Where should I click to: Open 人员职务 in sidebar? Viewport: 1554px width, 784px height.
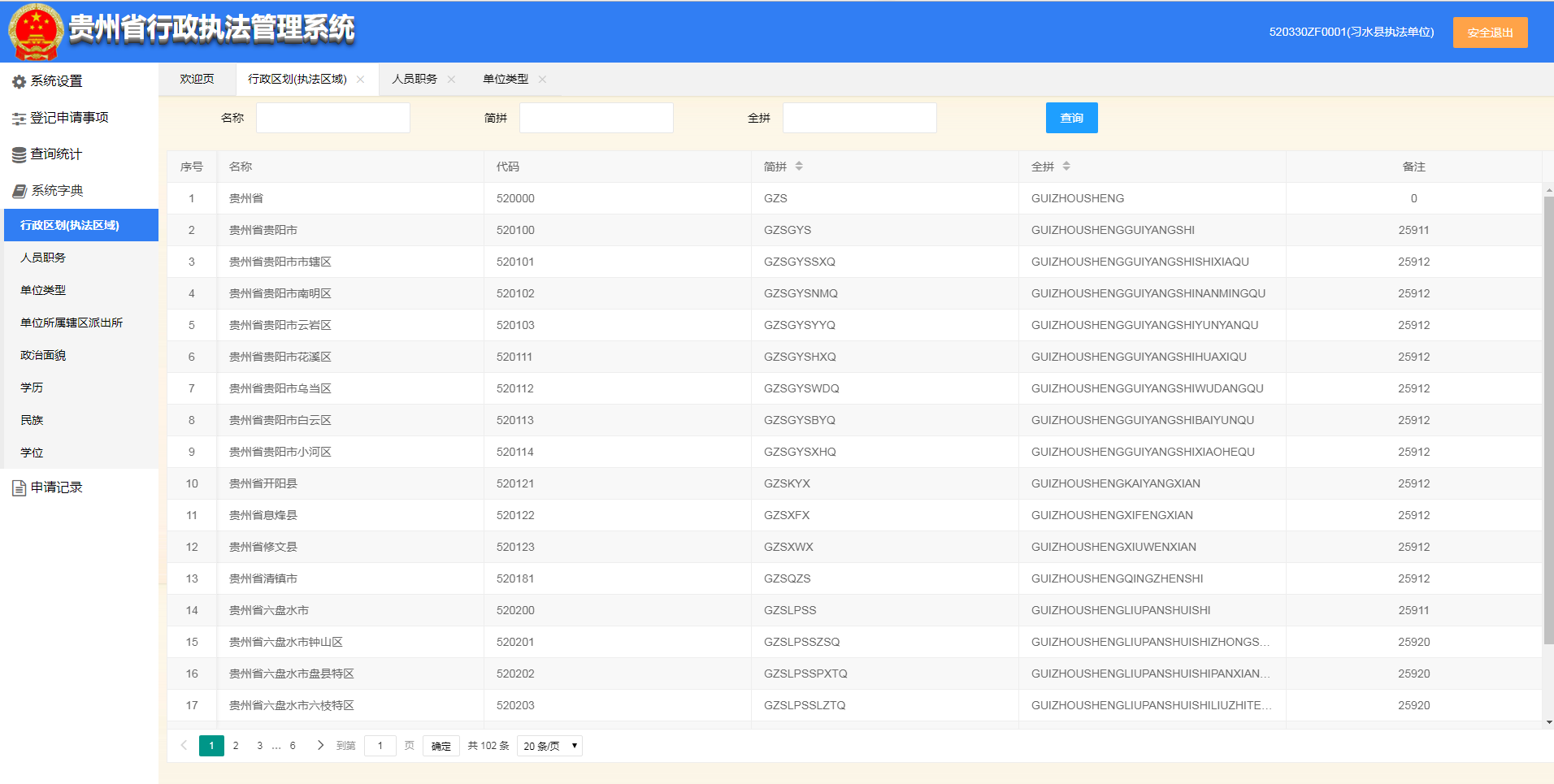click(x=81, y=258)
